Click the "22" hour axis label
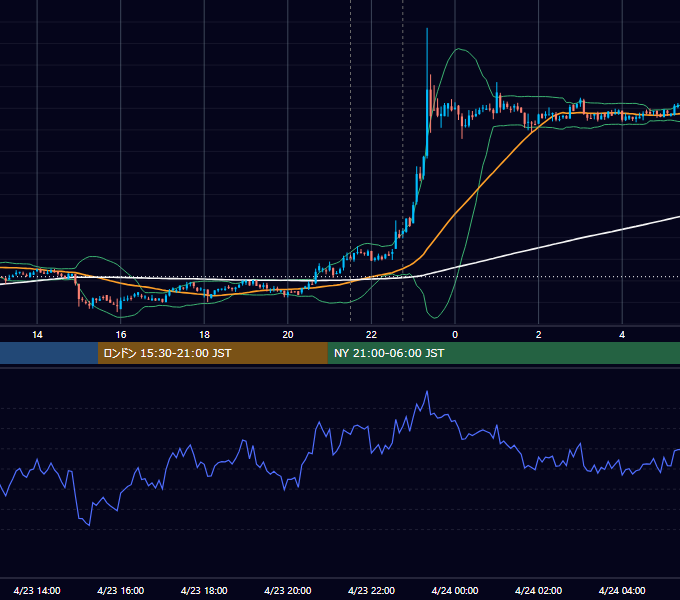 click(x=371, y=335)
